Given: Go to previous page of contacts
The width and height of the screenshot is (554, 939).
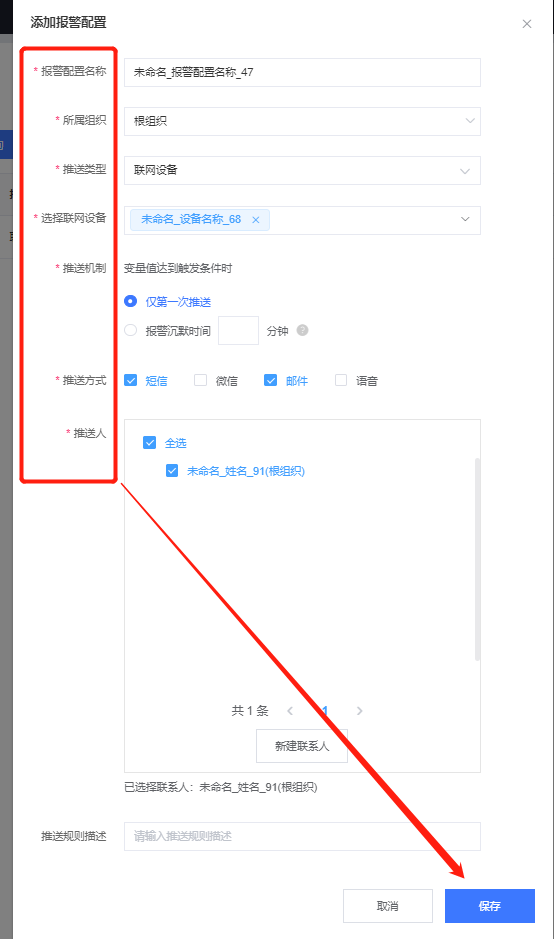Looking at the screenshot, I should tap(290, 711).
